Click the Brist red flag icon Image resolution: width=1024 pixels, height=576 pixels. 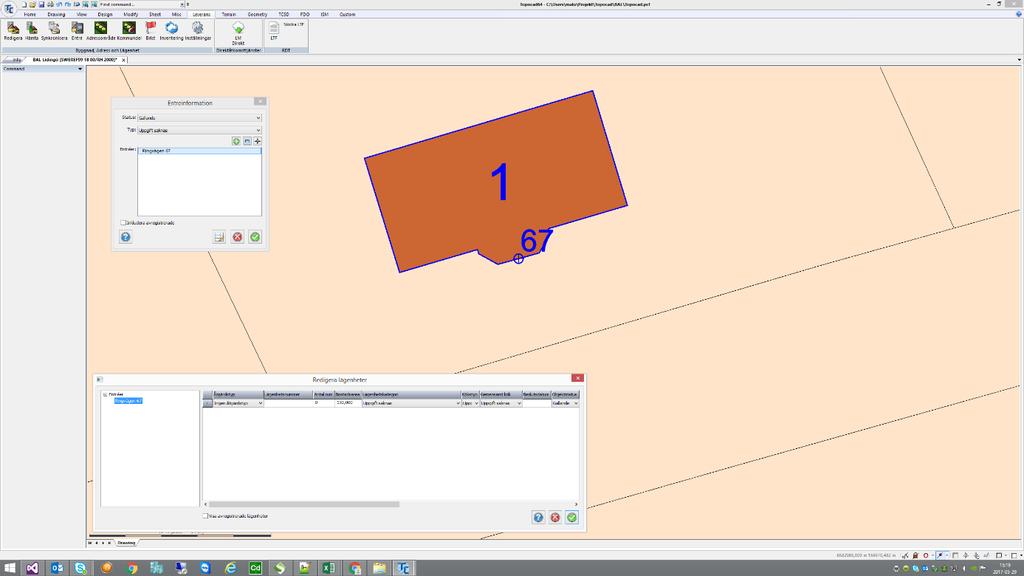(x=150, y=31)
